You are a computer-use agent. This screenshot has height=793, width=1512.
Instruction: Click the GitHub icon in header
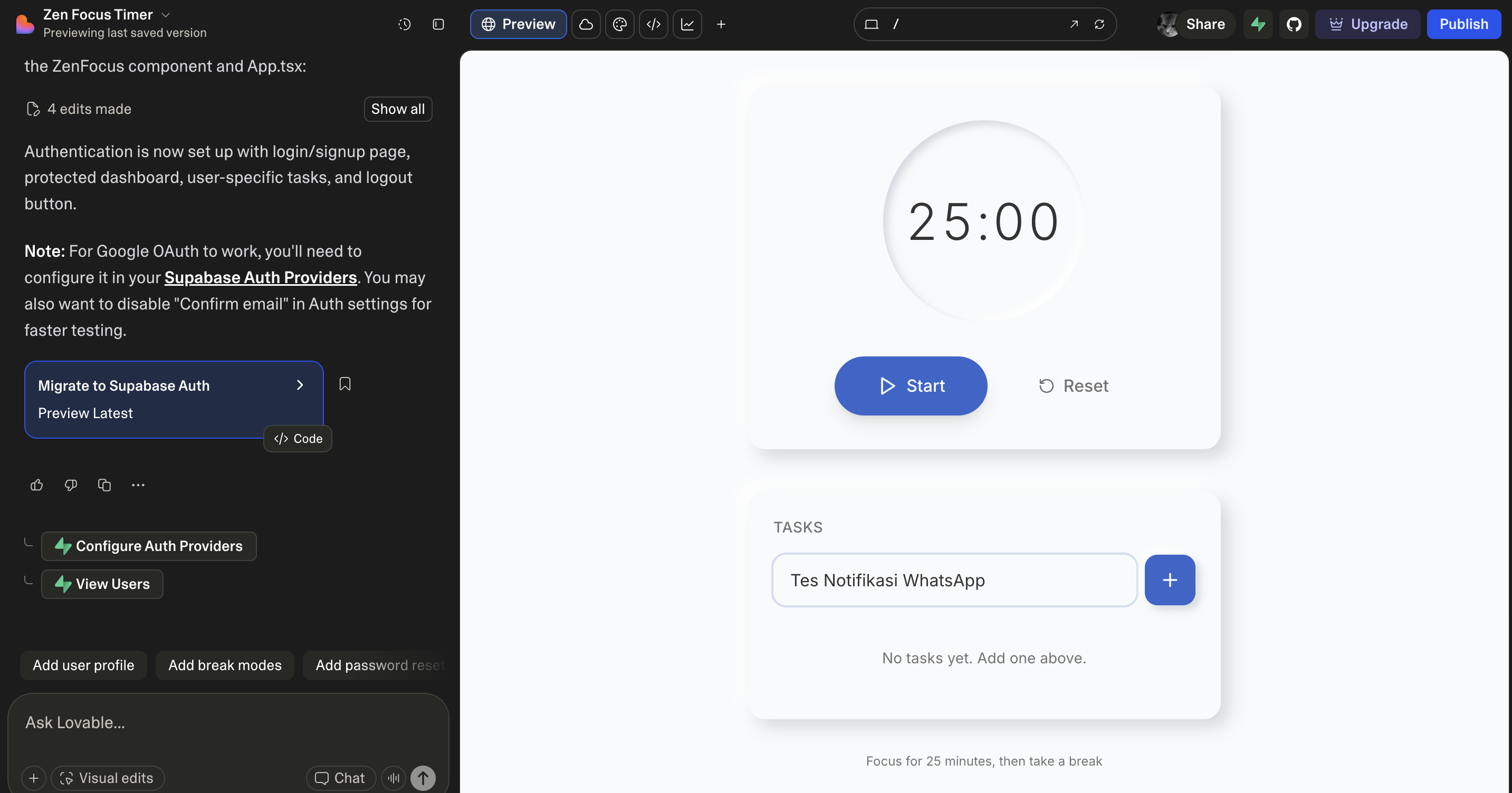tap(1294, 24)
